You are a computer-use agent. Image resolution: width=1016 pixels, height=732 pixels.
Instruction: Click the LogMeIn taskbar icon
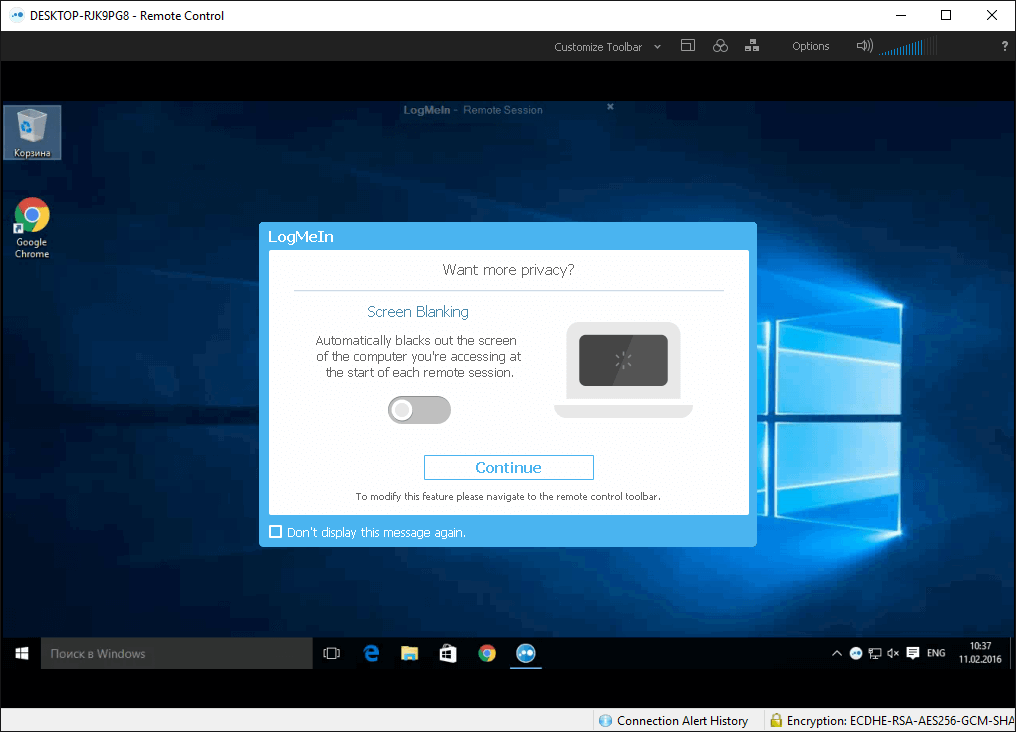click(525, 654)
